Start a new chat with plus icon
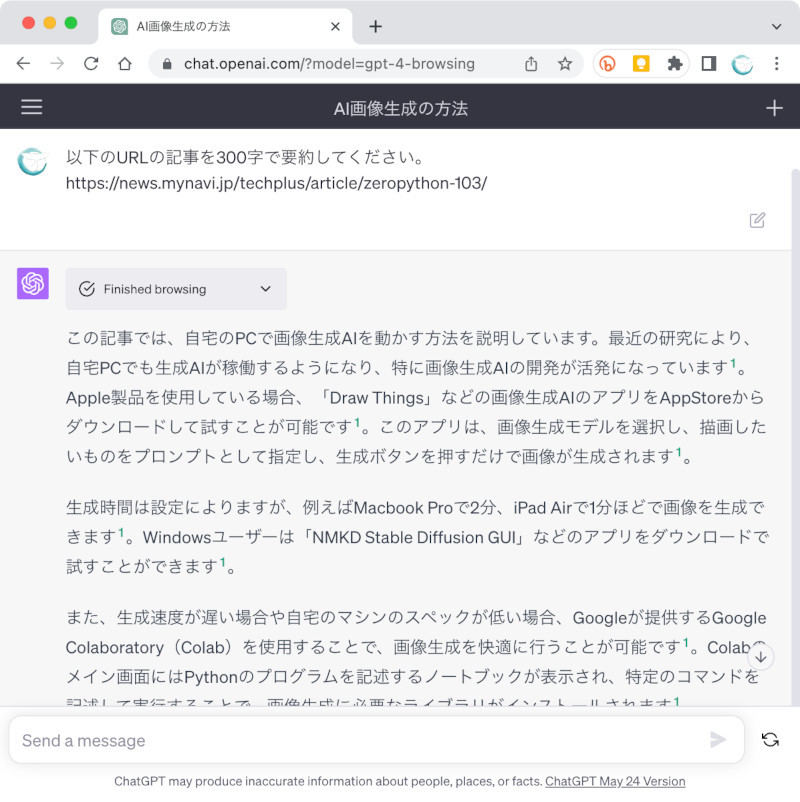Screen dimensions: 800x802 click(x=774, y=108)
